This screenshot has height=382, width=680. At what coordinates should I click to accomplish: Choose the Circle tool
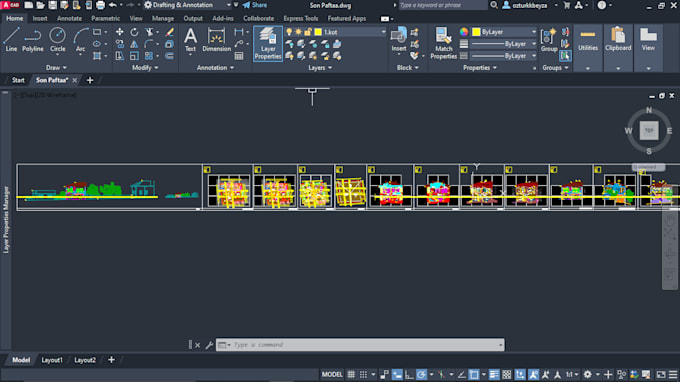(x=57, y=40)
